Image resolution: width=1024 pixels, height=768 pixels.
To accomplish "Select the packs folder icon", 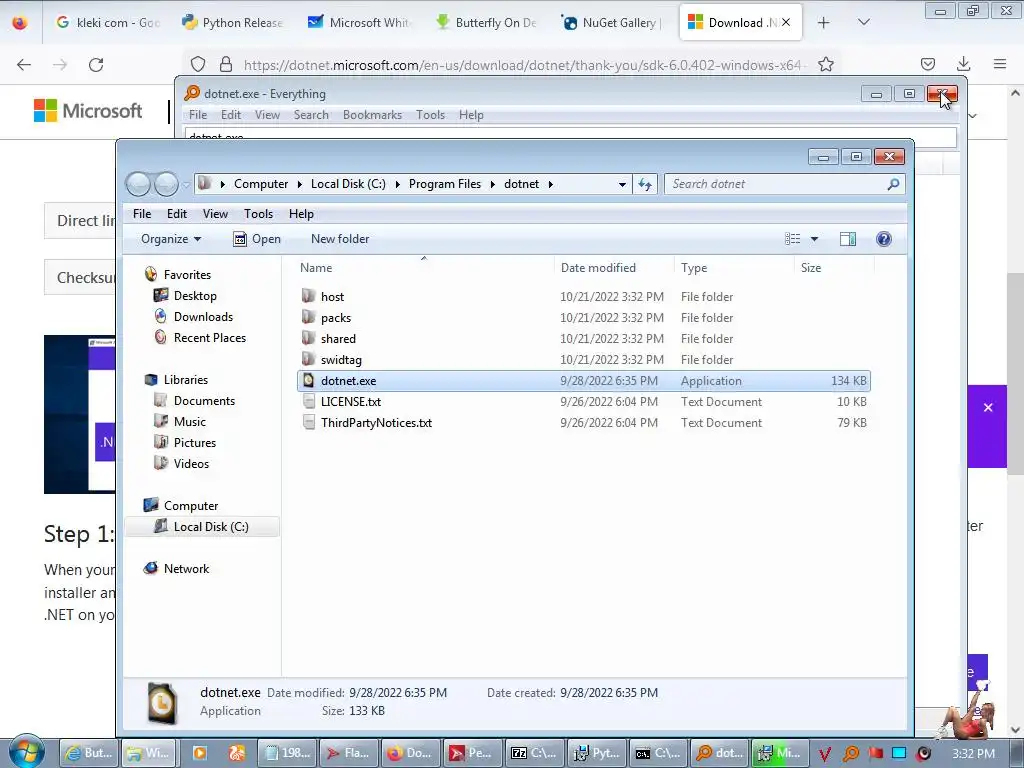I will [x=308, y=317].
